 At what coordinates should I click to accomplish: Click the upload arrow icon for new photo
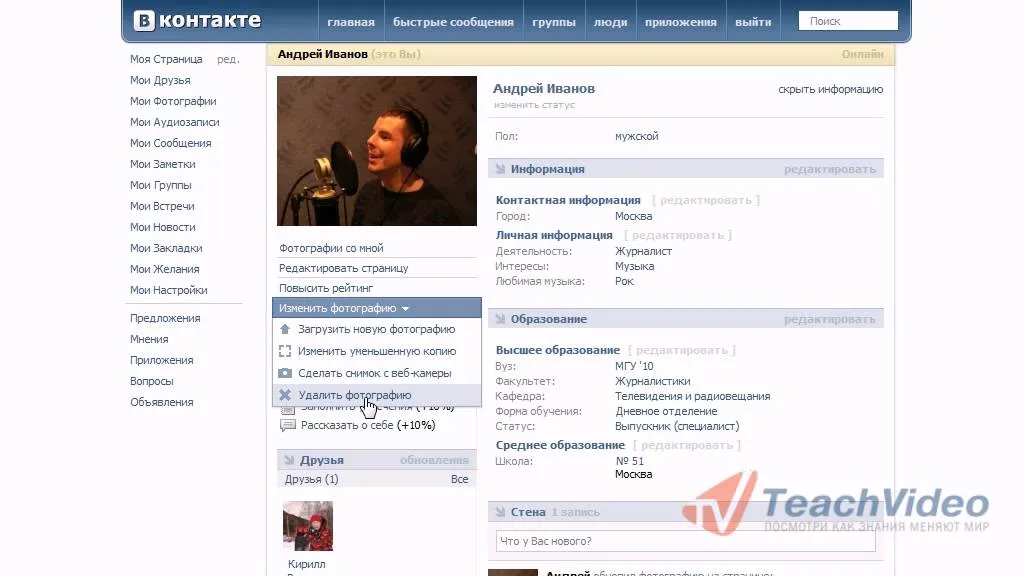tap(285, 329)
